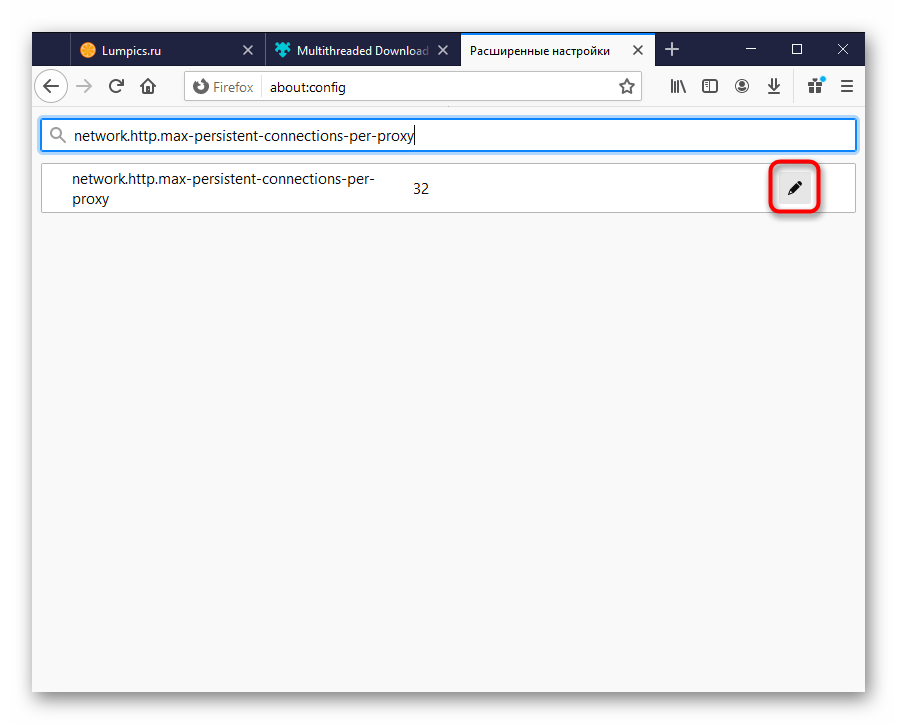Image resolution: width=897 pixels, height=724 pixels.
Task: Click the forward navigation arrow
Action: click(x=84, y=86)
